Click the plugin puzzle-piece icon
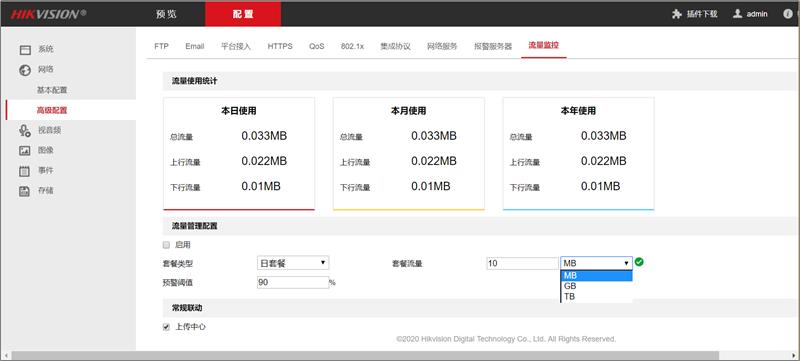The height and width of the screenshot is (361, 800). pyautogui.click(x=677, y=14)
